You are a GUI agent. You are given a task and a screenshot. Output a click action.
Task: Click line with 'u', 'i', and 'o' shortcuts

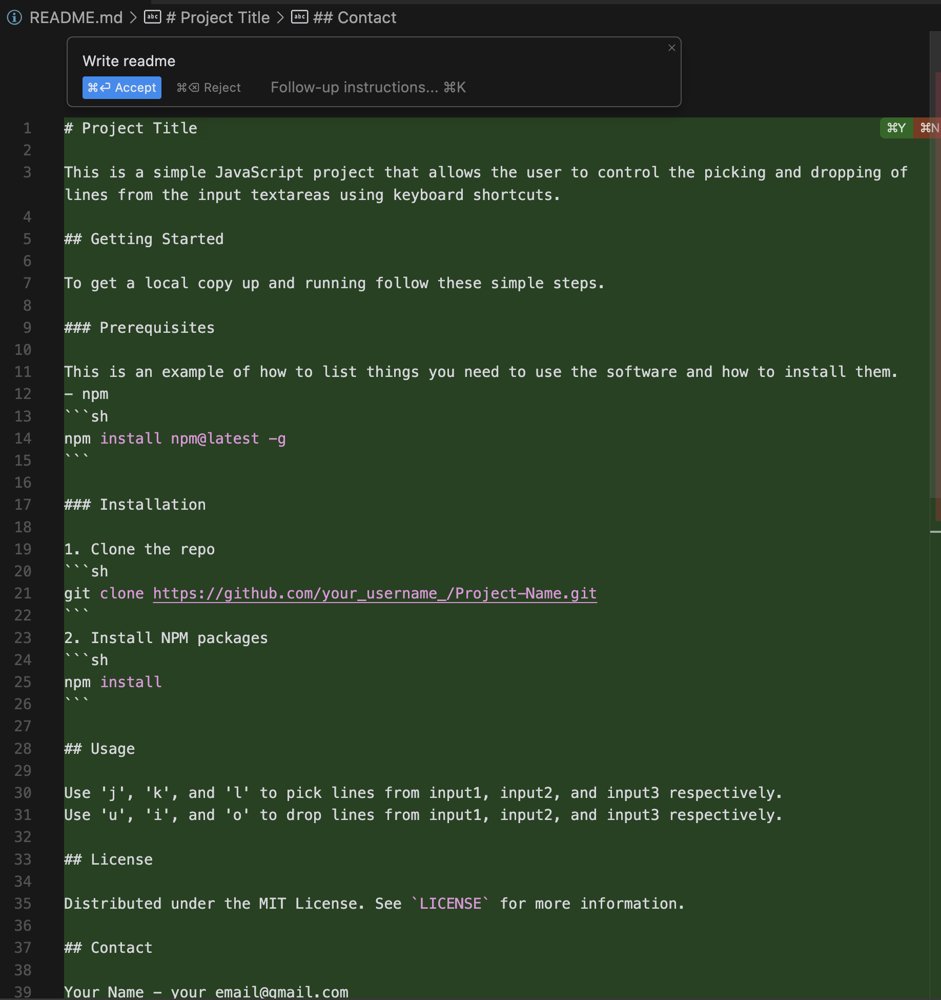(423, 815)
